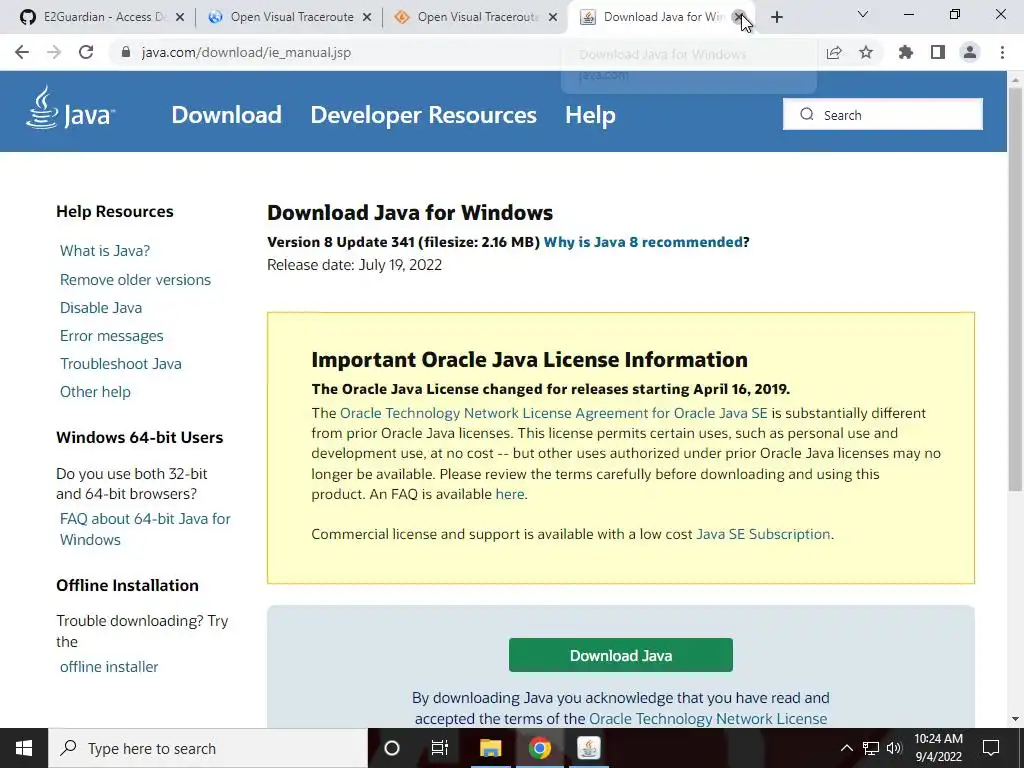The image size is (1024, 768).
Task: Click the browser forward arrow
Action: (54, 52)
